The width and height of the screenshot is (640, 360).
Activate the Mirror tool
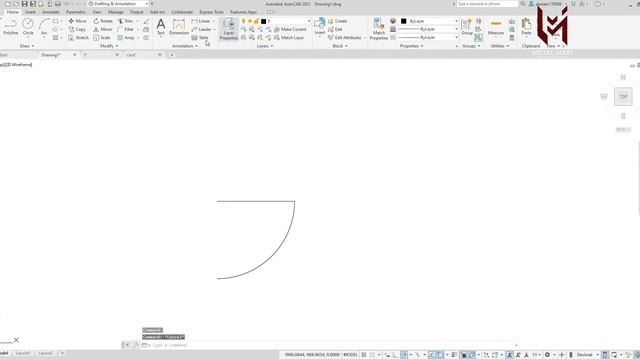103,29
